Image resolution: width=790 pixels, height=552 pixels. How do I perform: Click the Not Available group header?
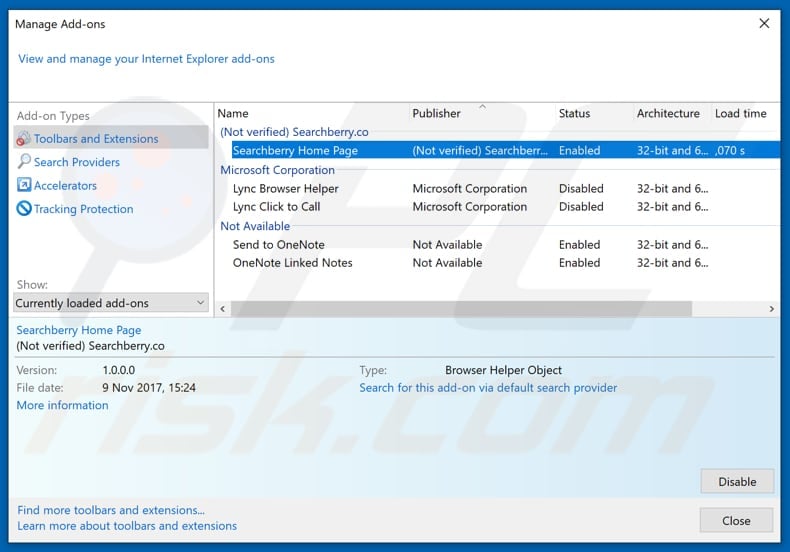(255, 226)
